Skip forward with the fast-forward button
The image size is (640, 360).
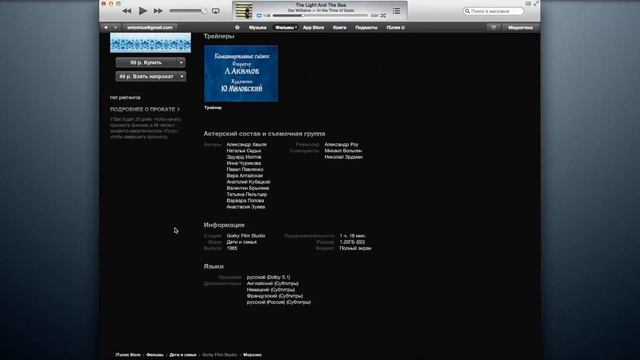[158, 11]
